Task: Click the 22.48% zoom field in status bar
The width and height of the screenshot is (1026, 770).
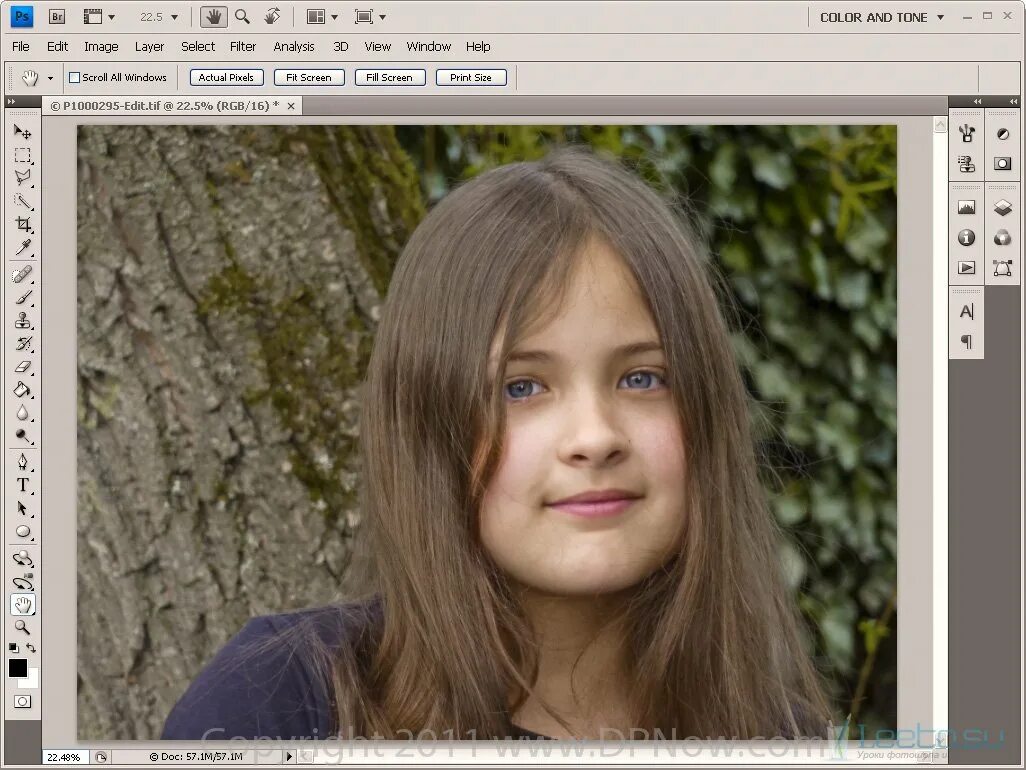Action: [x=64, y=757]
